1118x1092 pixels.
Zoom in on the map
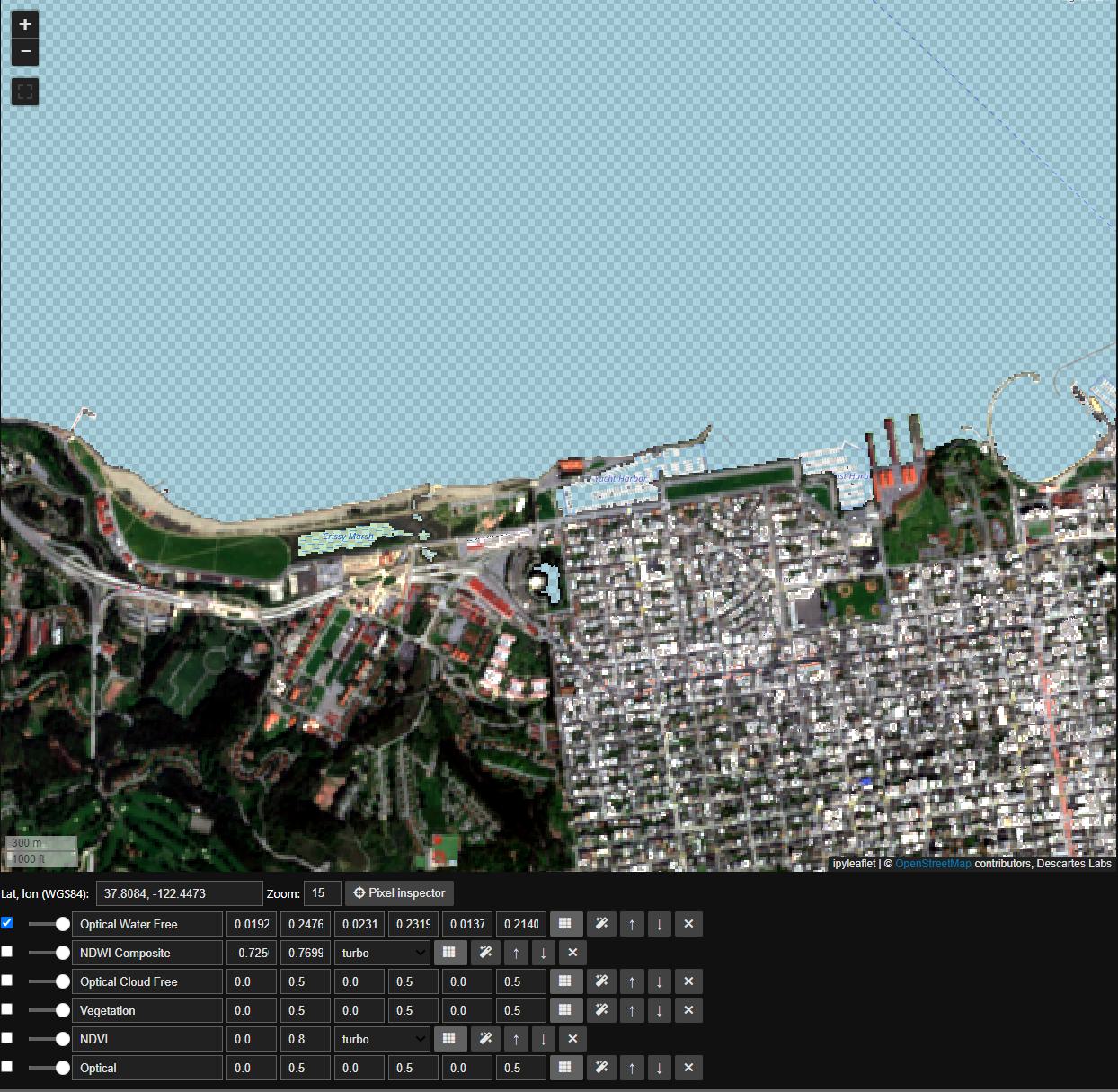25,24
